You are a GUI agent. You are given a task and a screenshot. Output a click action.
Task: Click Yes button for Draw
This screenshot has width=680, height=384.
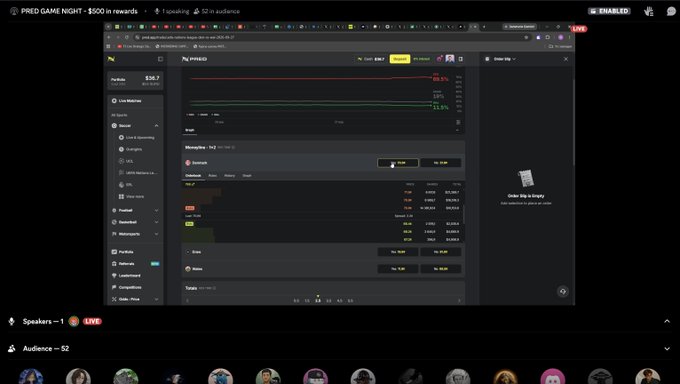click(x=398, y=252)
